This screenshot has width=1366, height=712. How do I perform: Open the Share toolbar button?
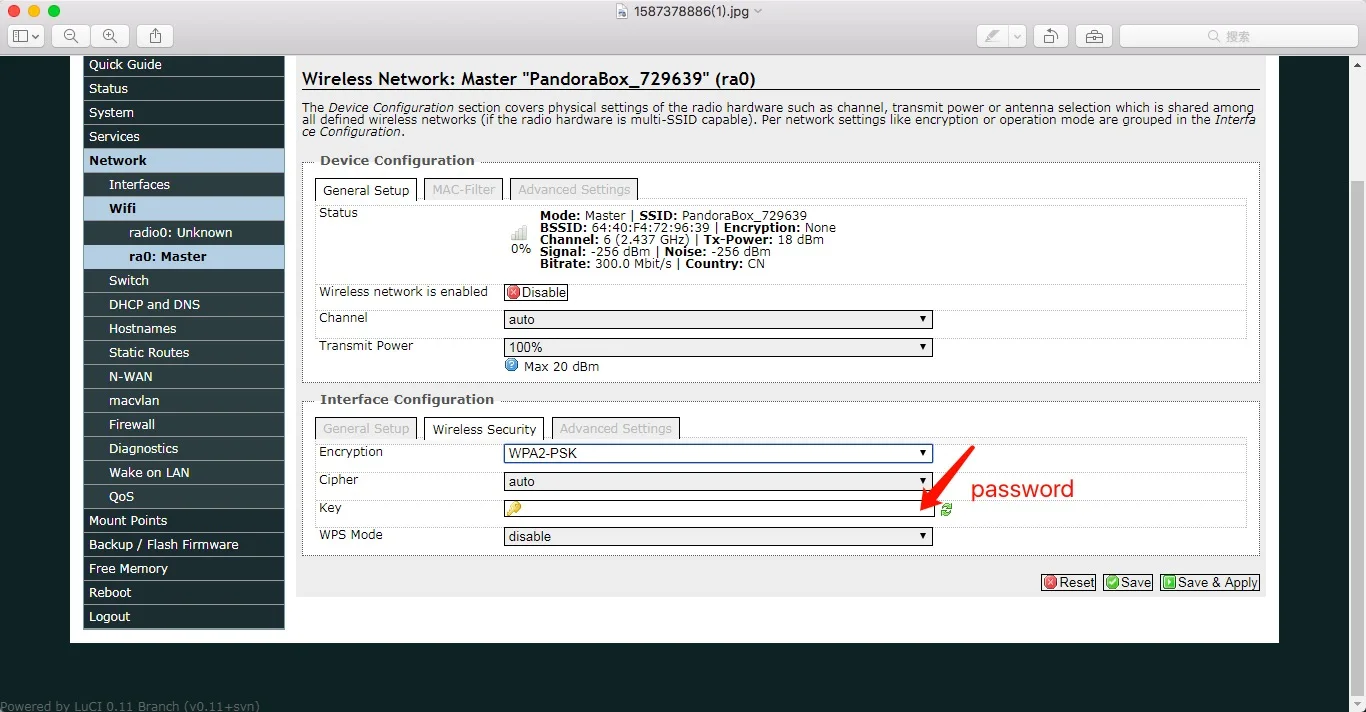coord(155,36)
